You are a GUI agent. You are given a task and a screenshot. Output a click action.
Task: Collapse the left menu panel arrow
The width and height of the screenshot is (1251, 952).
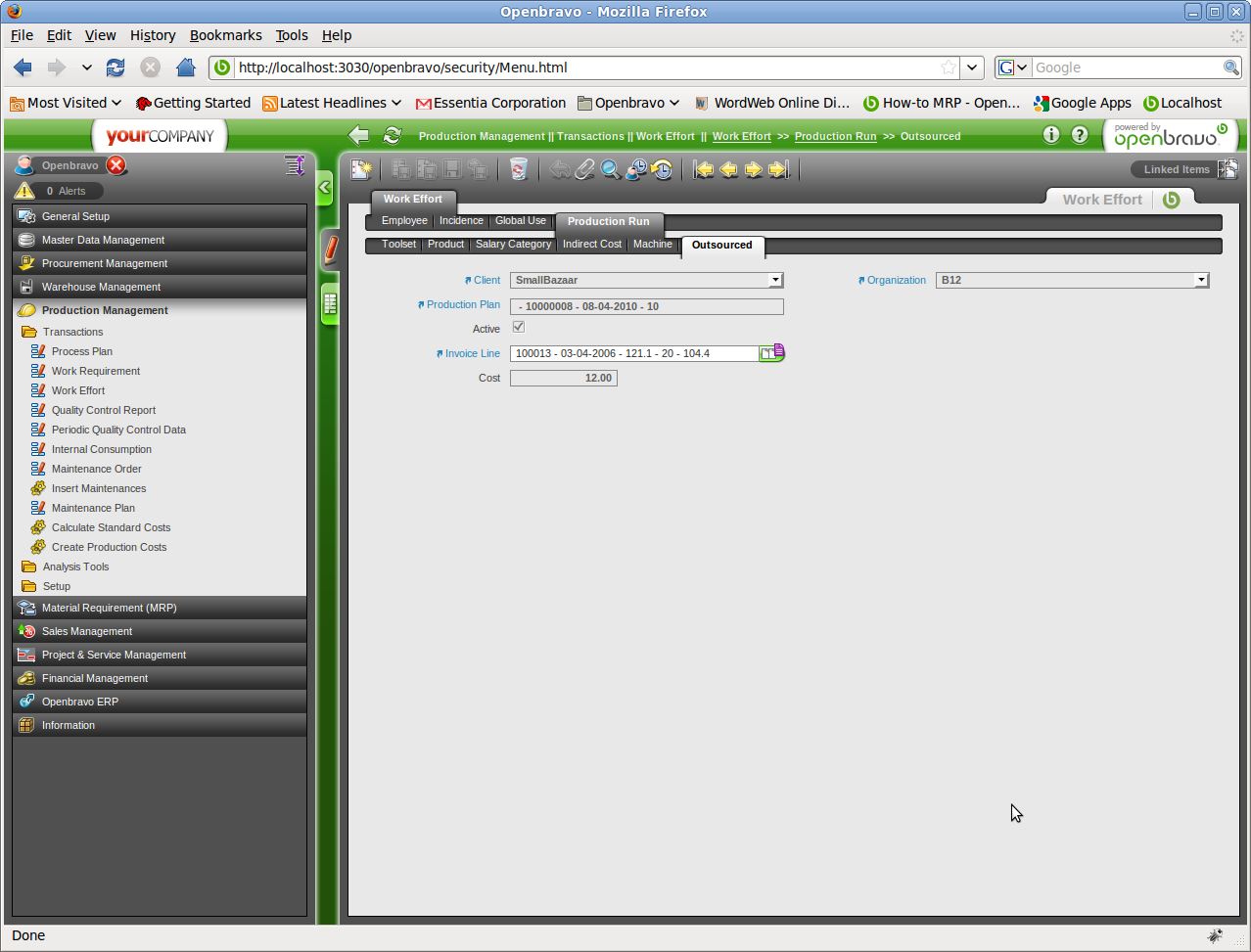pyautogui.click(x=325, y=187)
